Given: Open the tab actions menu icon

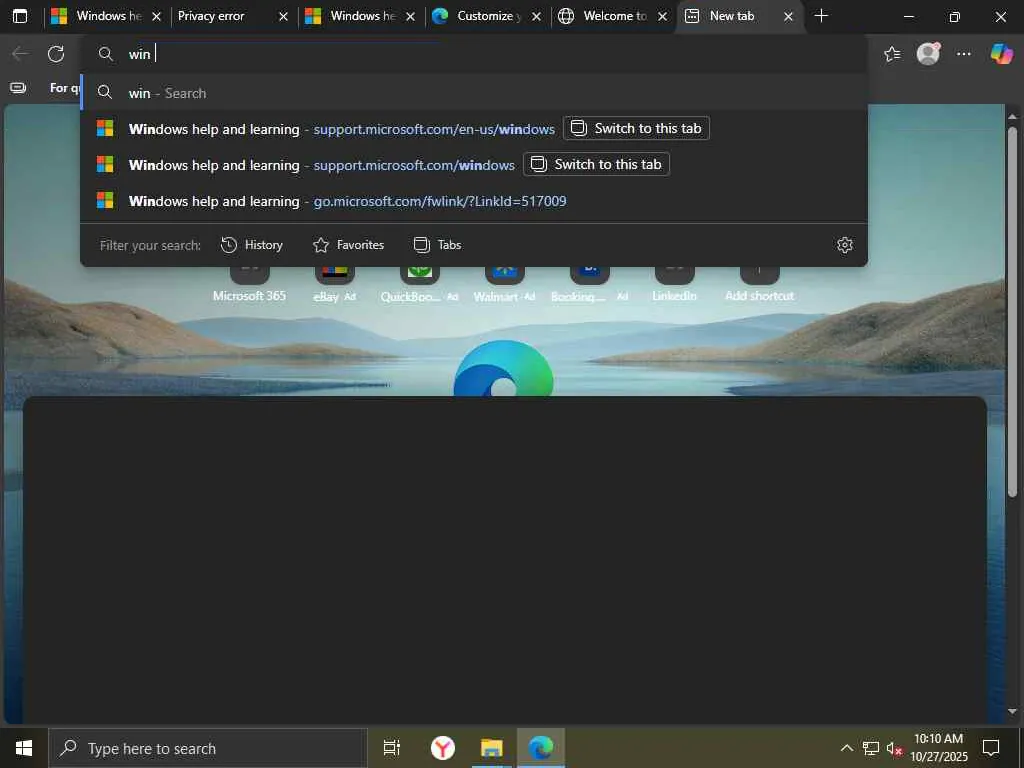Looking at the screenshot, I should click(x=20, y=16).
